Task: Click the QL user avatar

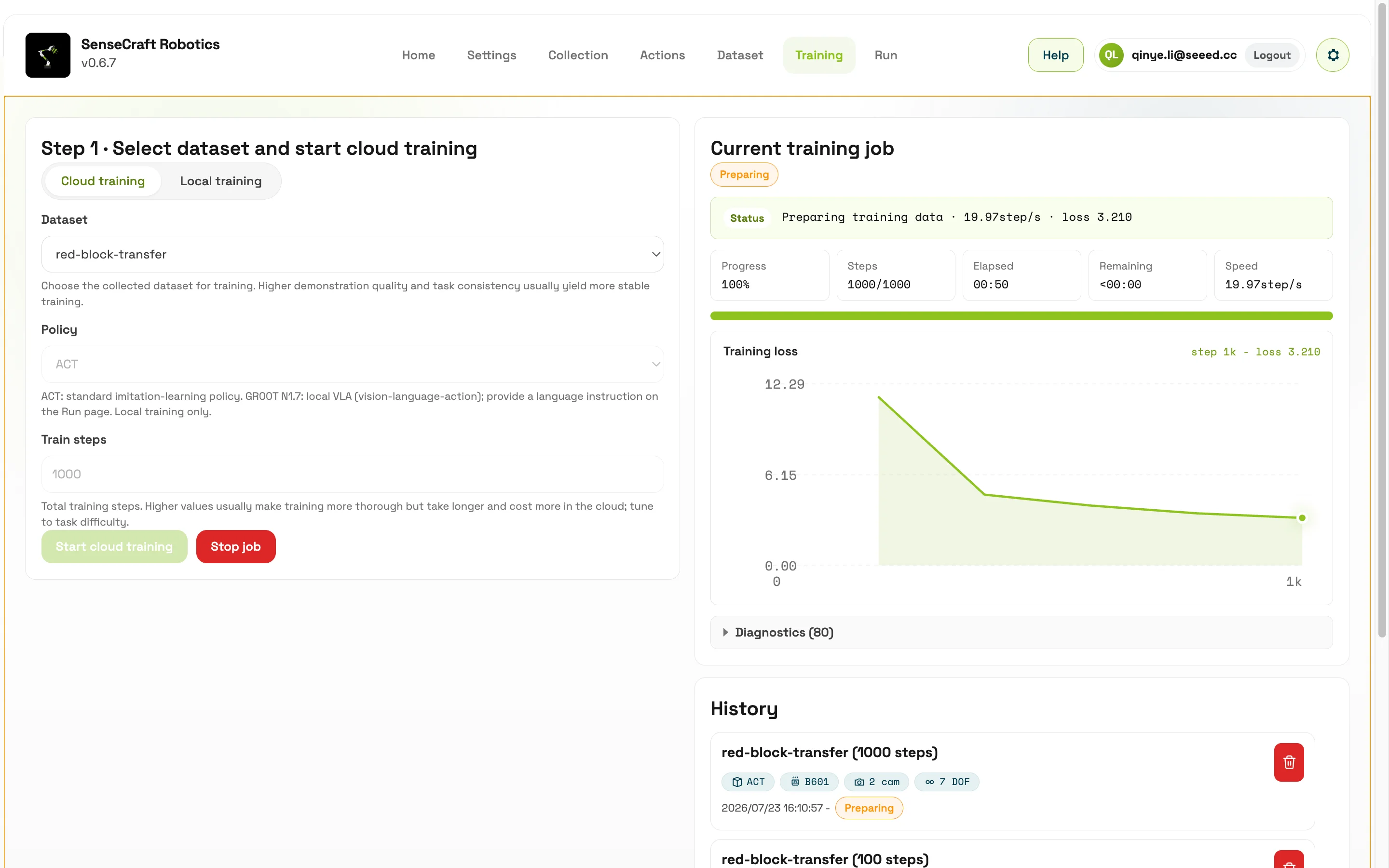Action: click(1111, 55)
